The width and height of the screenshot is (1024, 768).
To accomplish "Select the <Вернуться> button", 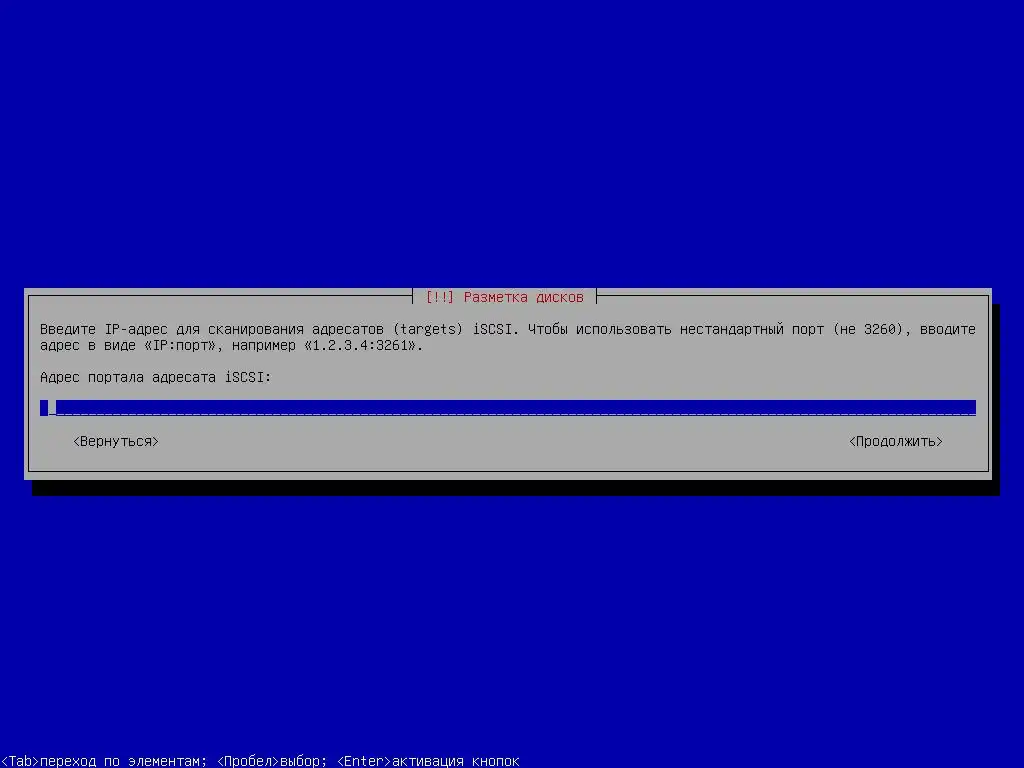I will 116,441.
